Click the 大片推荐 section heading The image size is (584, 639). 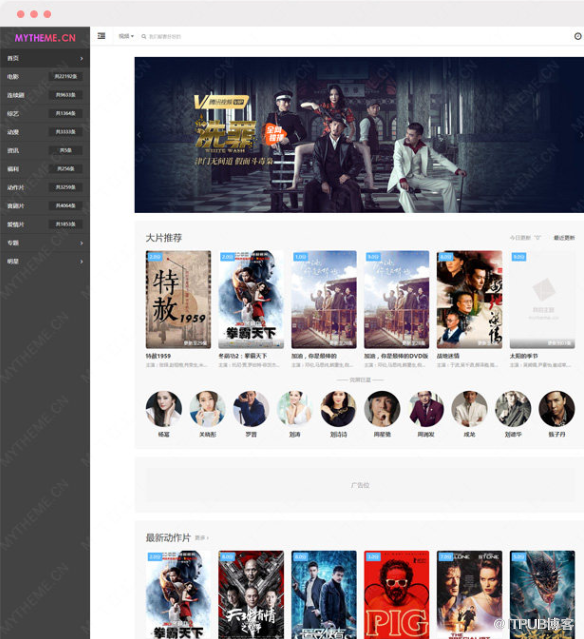pos(164,238)
